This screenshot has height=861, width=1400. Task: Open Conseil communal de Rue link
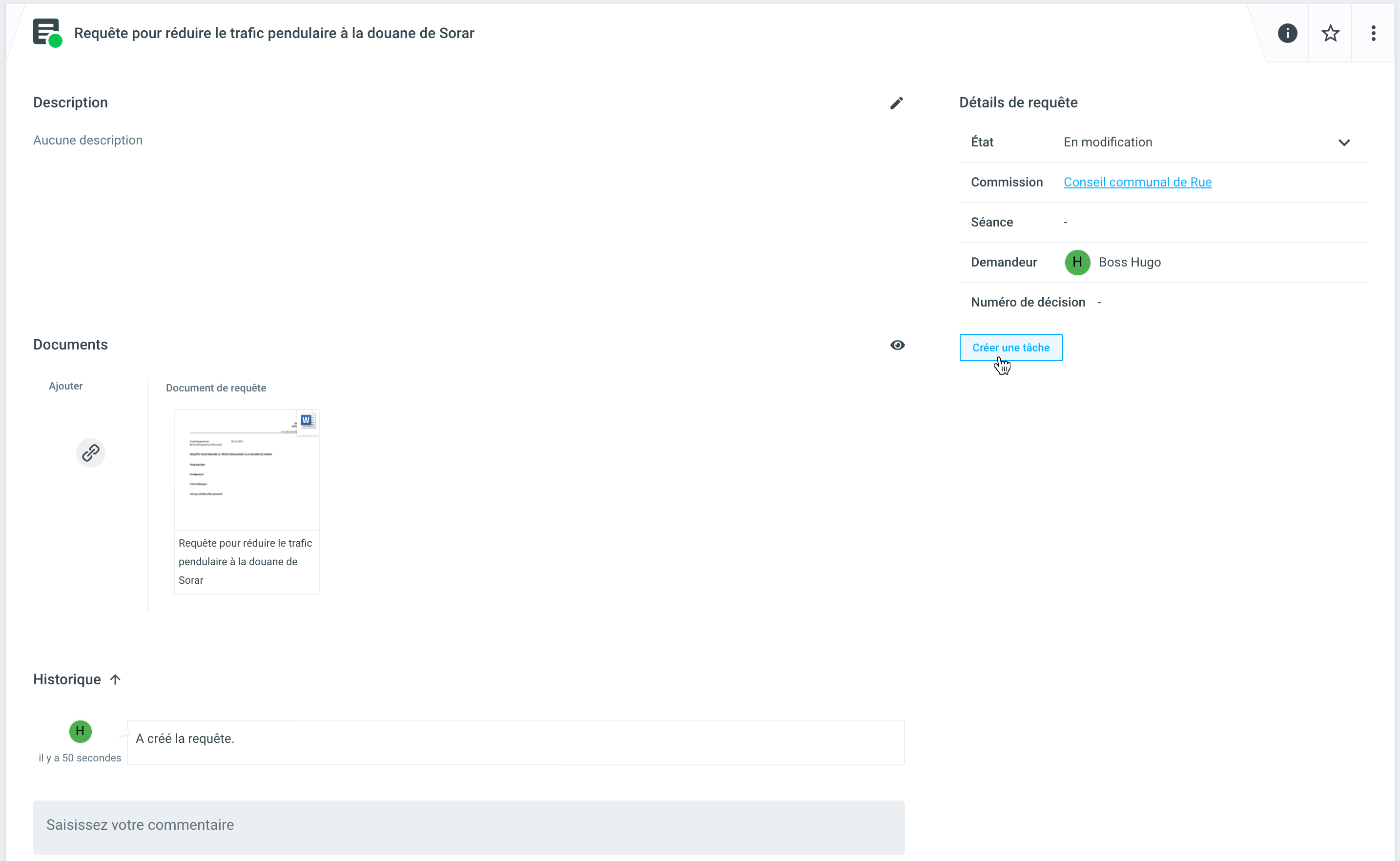1137,182
